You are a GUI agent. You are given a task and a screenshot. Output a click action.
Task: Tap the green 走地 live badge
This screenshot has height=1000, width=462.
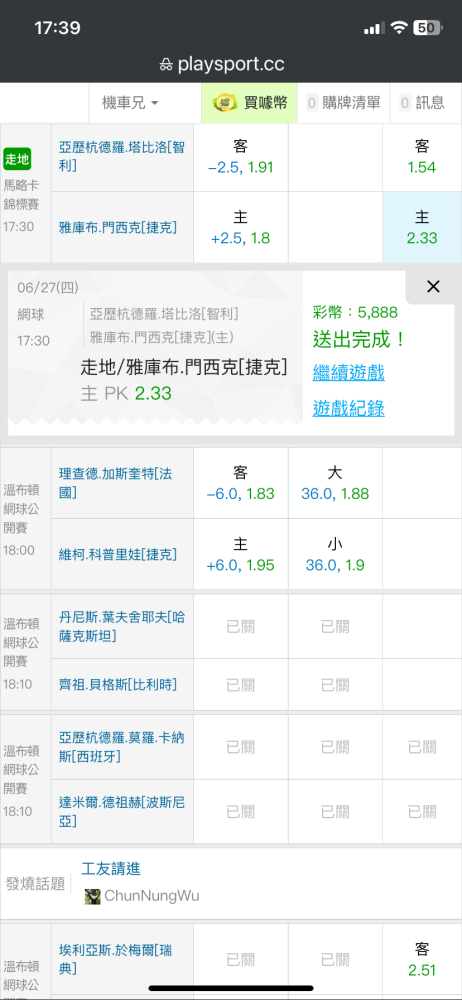coord(17,159)
